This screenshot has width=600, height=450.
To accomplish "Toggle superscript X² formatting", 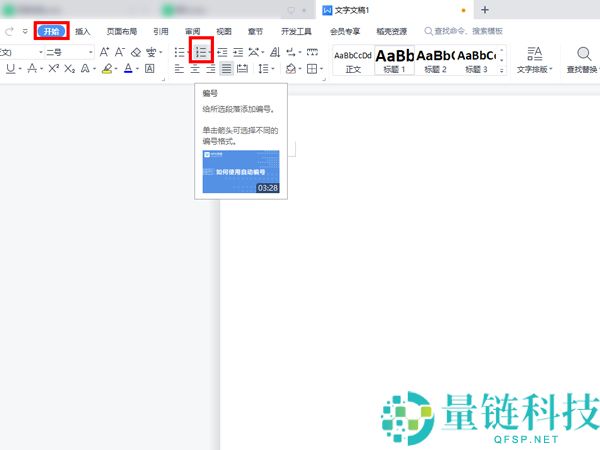I will click(x=54, y=68).
